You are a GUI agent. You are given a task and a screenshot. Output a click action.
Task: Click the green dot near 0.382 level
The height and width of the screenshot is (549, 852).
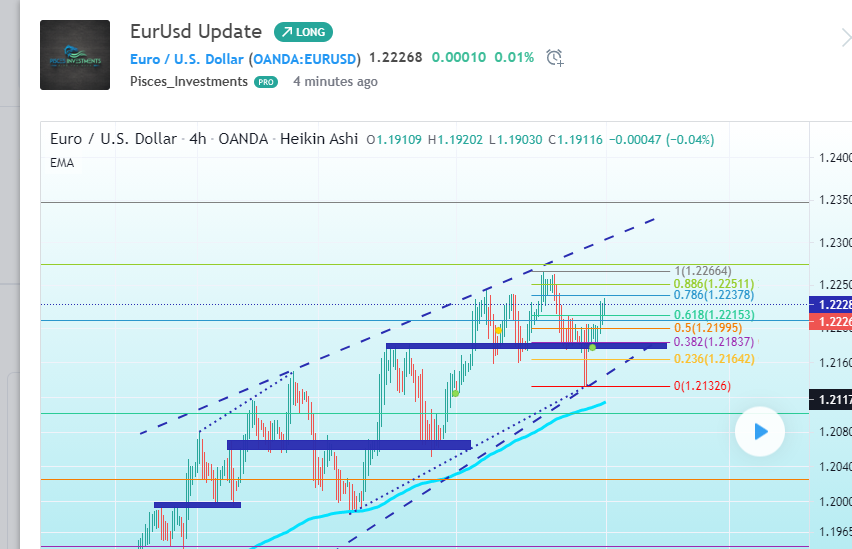pos(592,348)
